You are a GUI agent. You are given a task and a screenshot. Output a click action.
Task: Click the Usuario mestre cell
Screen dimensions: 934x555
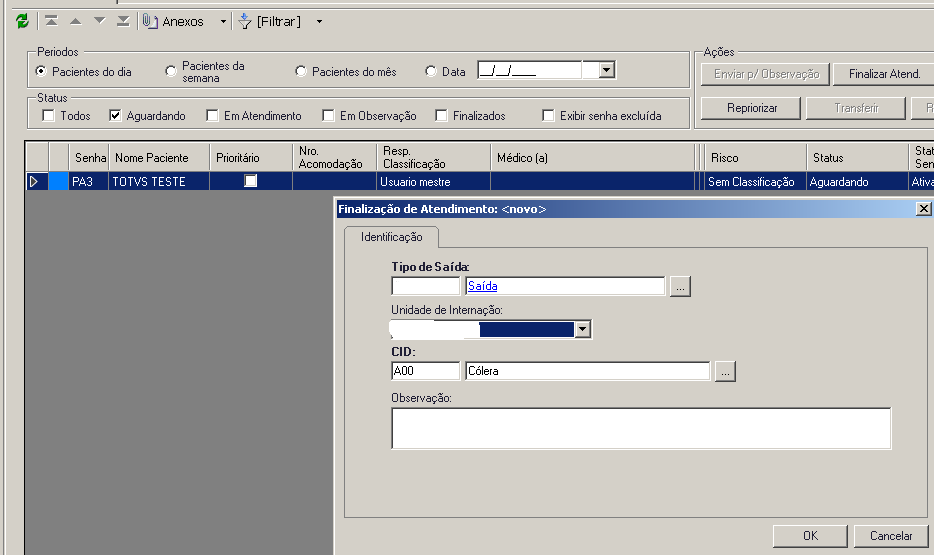[434, 182]
